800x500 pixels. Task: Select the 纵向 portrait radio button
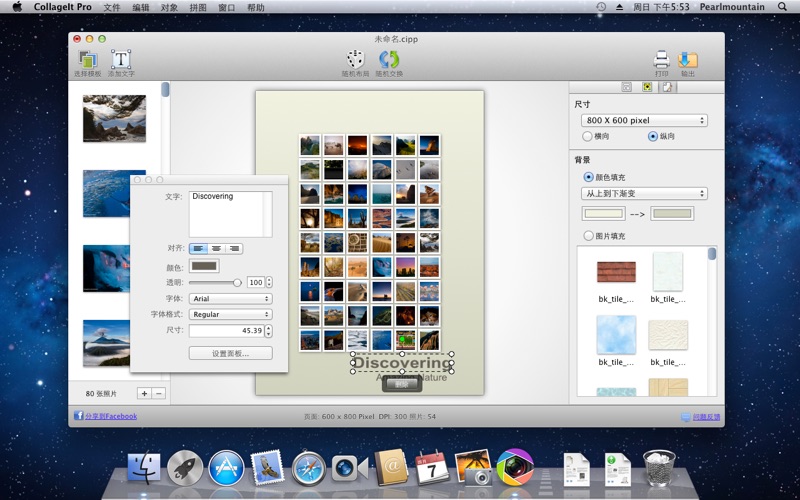click(x=653, y=136)
